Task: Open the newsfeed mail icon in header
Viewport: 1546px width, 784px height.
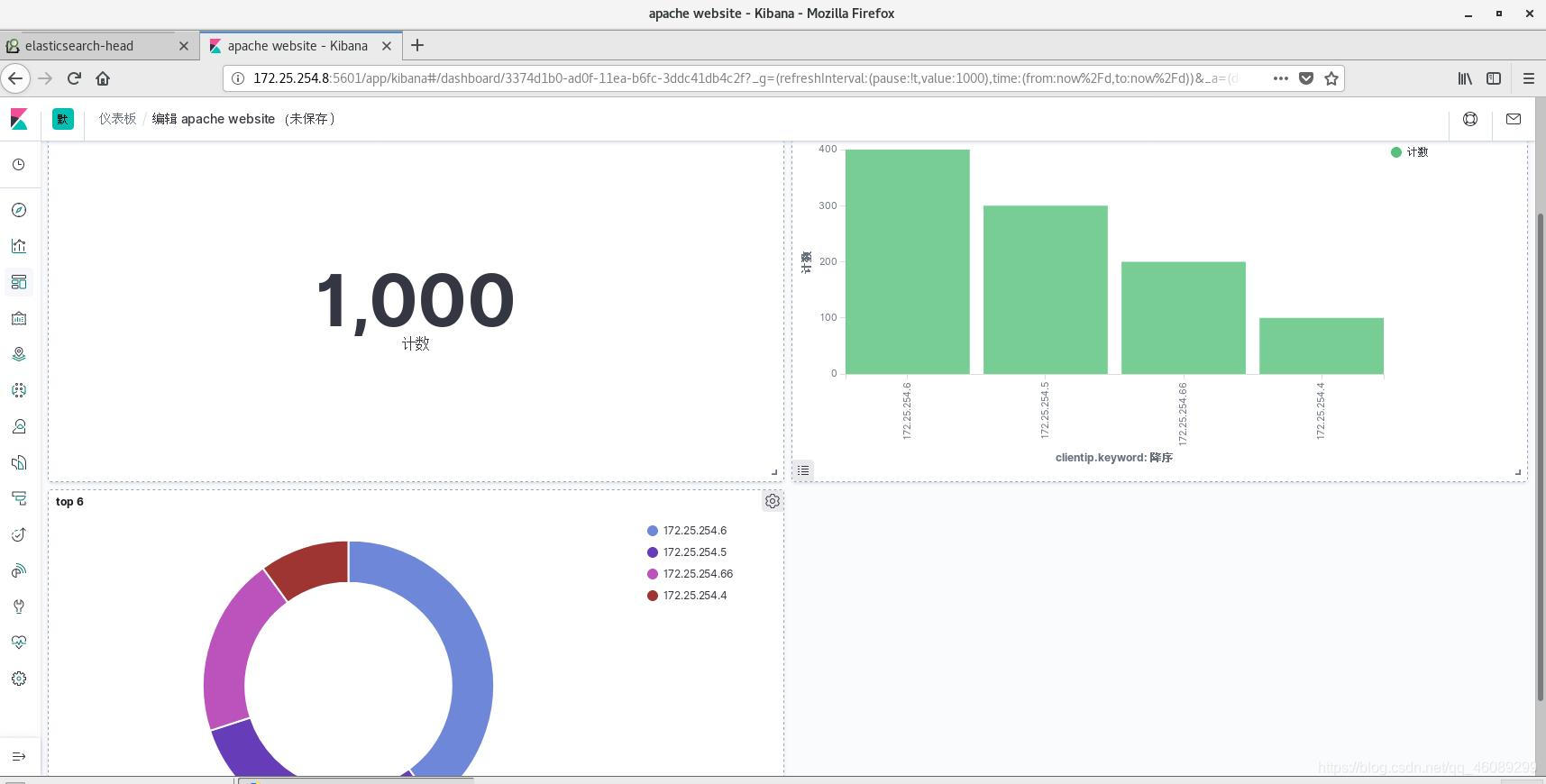Action: pos(1514,119)
